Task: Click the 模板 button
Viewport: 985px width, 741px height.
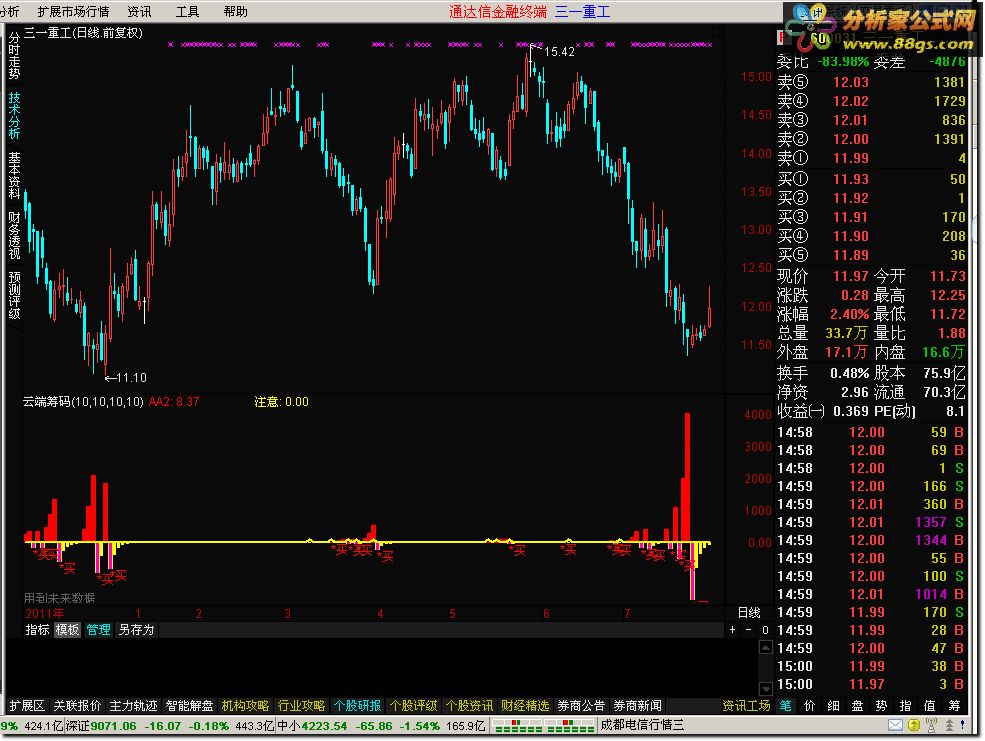Action: [x=67, y=630]
